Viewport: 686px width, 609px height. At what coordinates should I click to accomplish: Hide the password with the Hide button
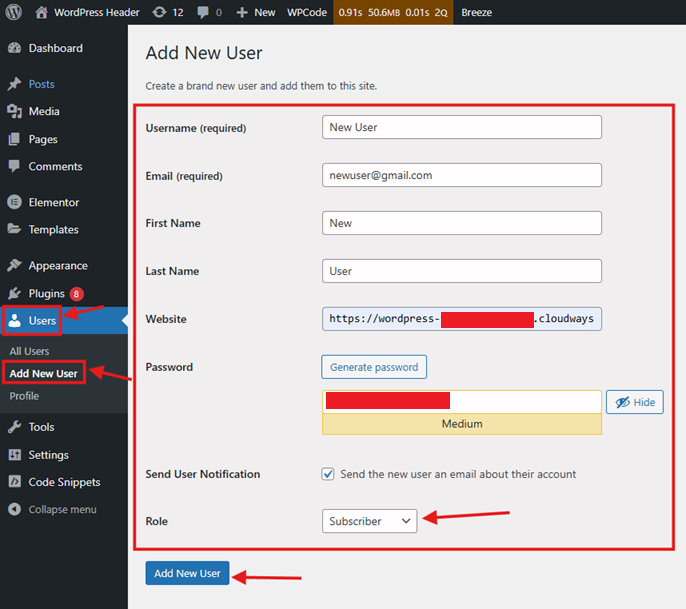pos(634,402)
